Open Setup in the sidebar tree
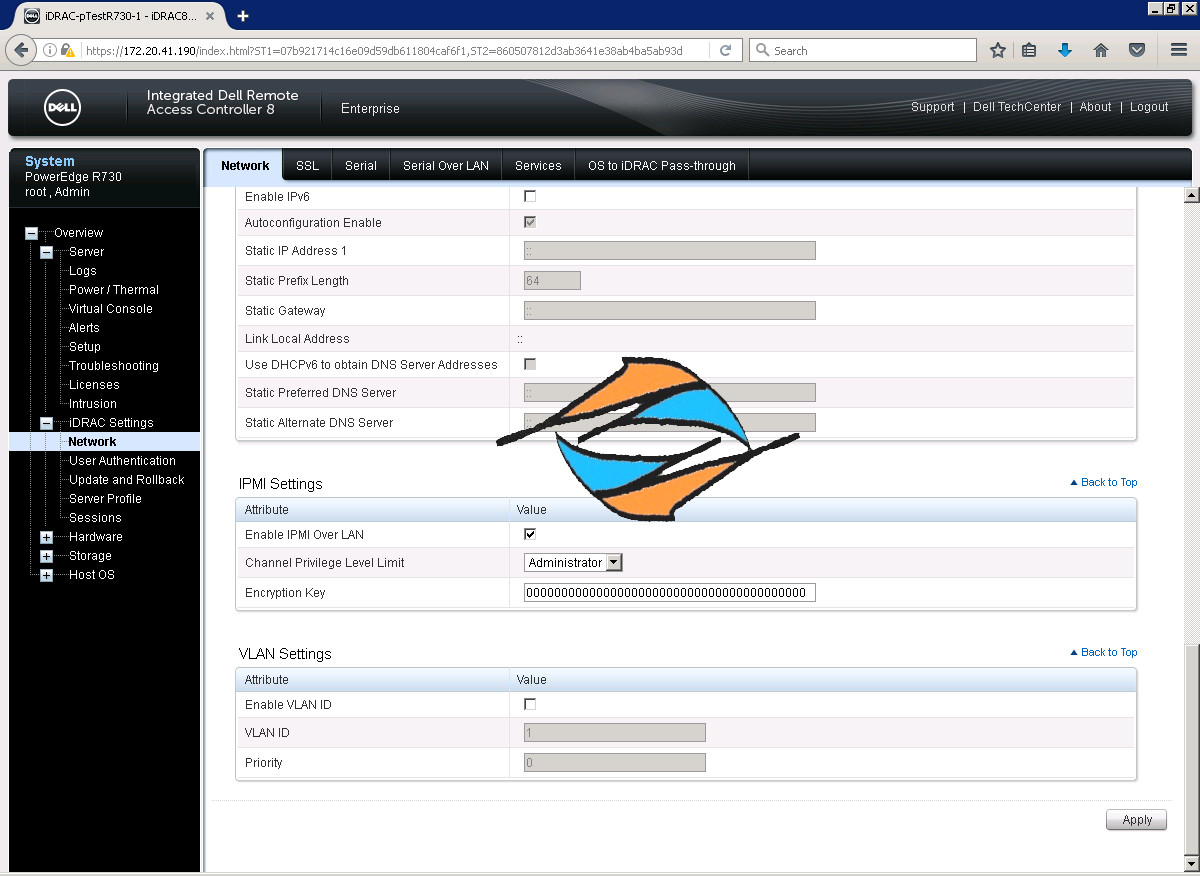 tap(85, 347)
